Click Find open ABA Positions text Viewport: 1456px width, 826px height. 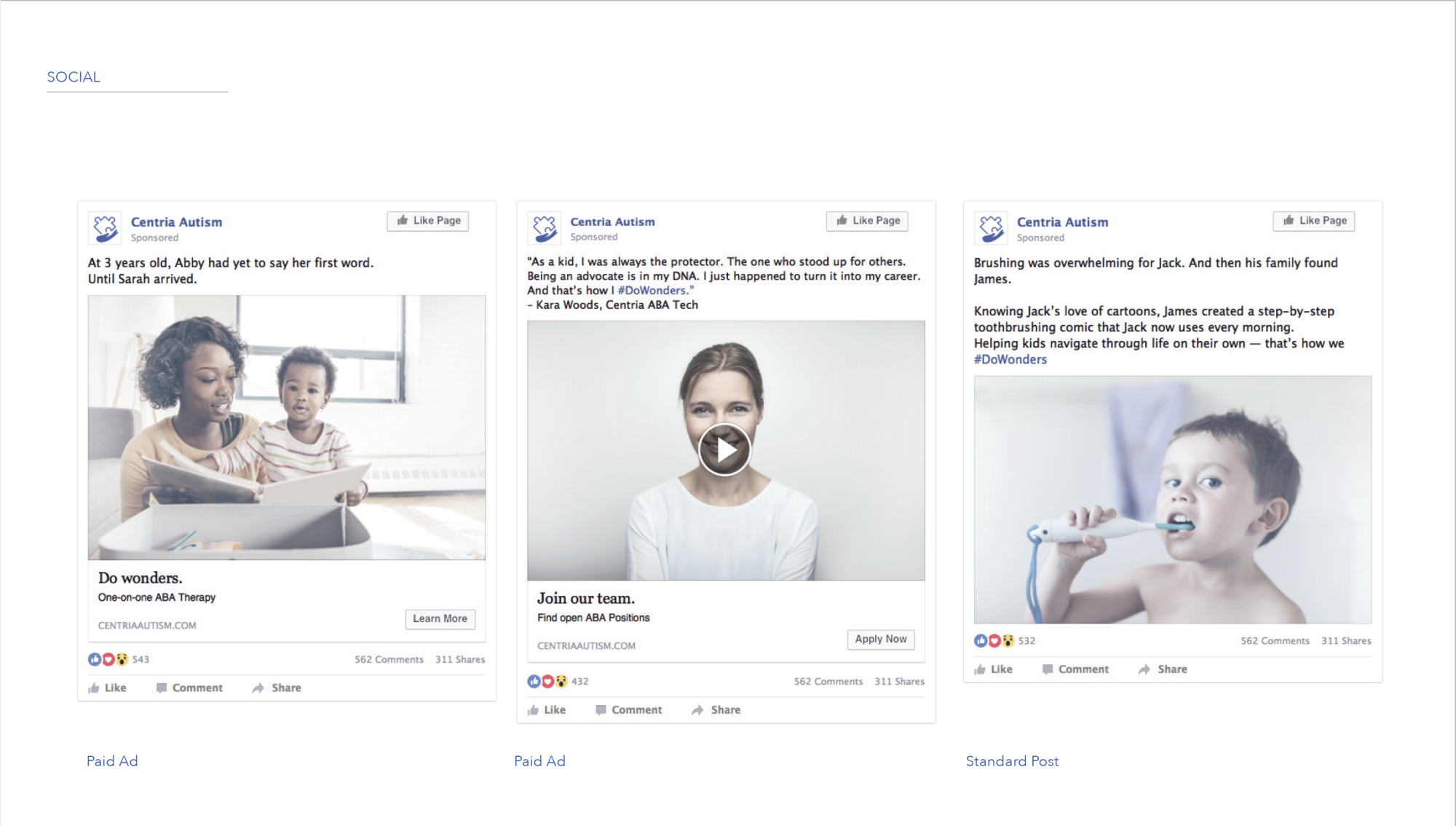pos(593,618)
